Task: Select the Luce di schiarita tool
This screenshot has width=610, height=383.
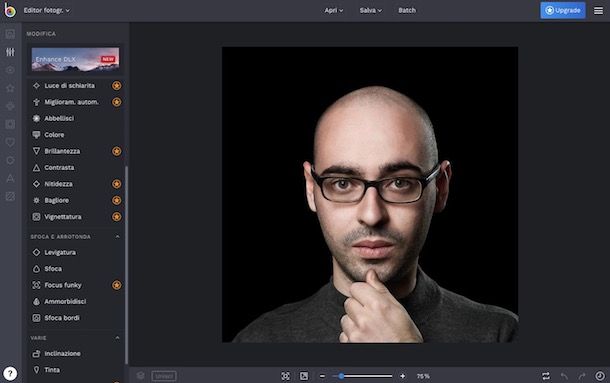Action: click(76, 86)
